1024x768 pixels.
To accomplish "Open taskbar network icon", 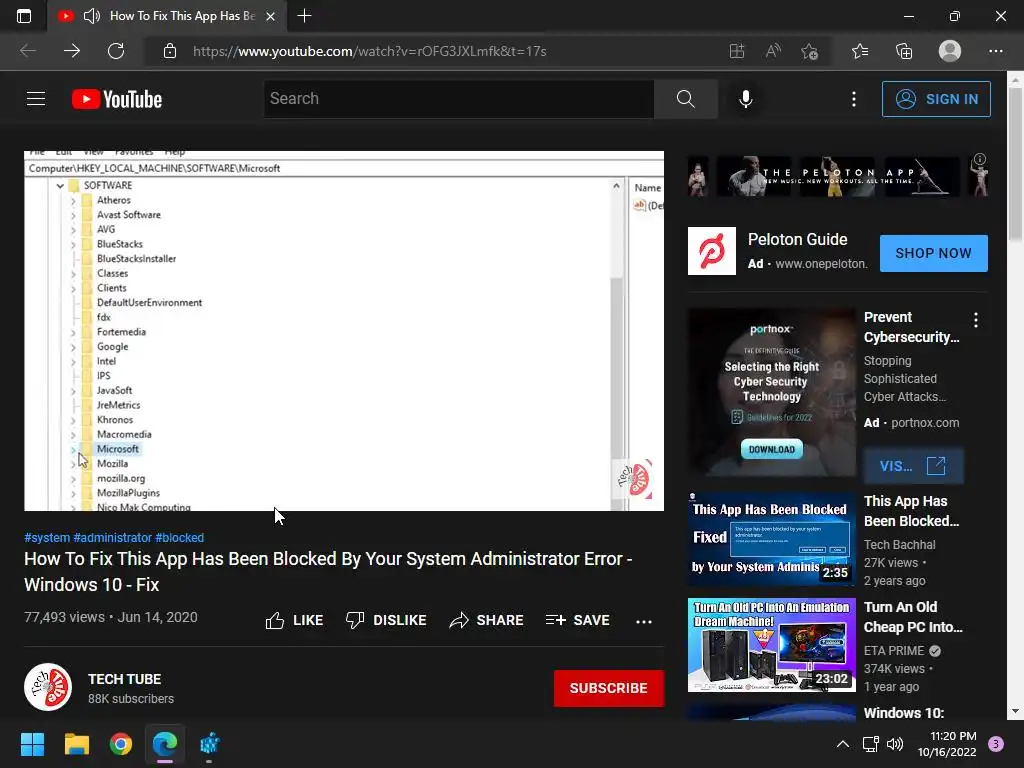I will pos(871,744).
